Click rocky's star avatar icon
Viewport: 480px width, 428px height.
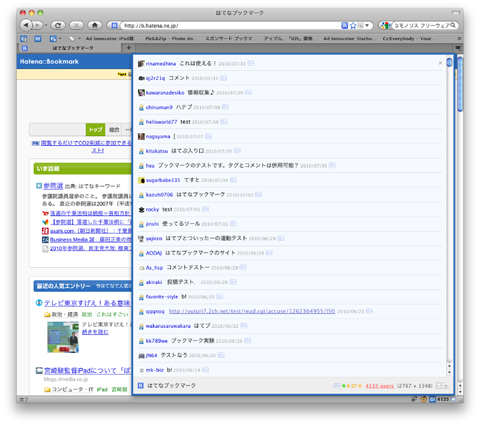click(x=141, y=209)
